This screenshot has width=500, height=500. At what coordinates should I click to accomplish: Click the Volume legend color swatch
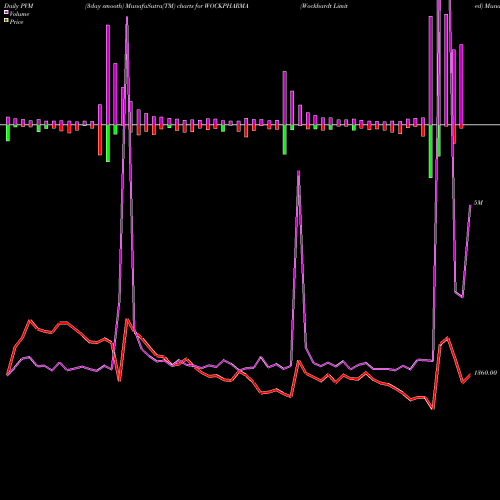(x=6, y=12)
